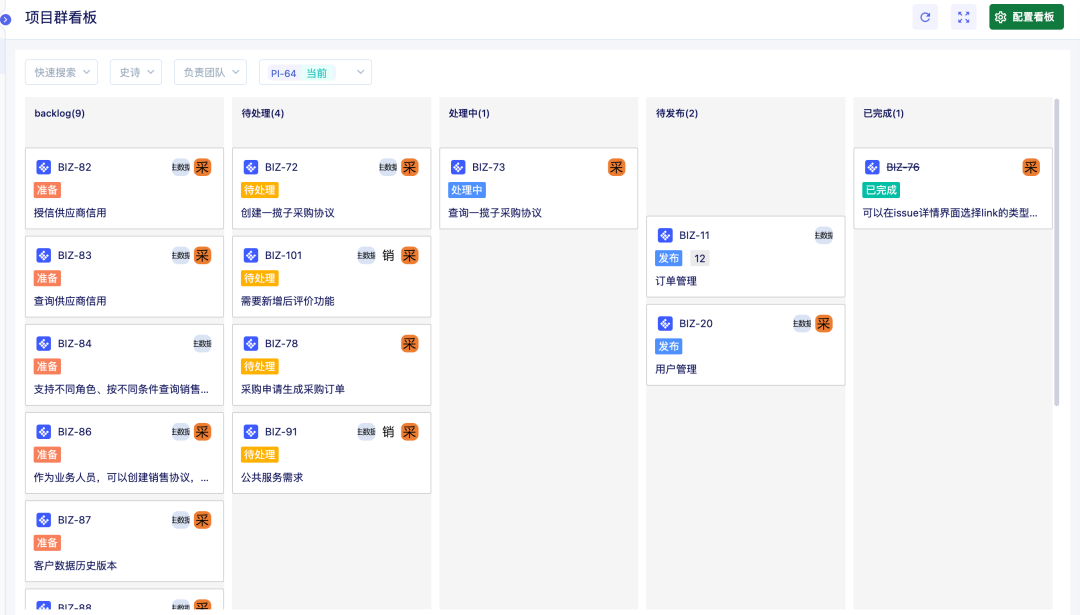Open the BIZ-91 issue key link
The image size is (1080, 615).
[281, 432]
